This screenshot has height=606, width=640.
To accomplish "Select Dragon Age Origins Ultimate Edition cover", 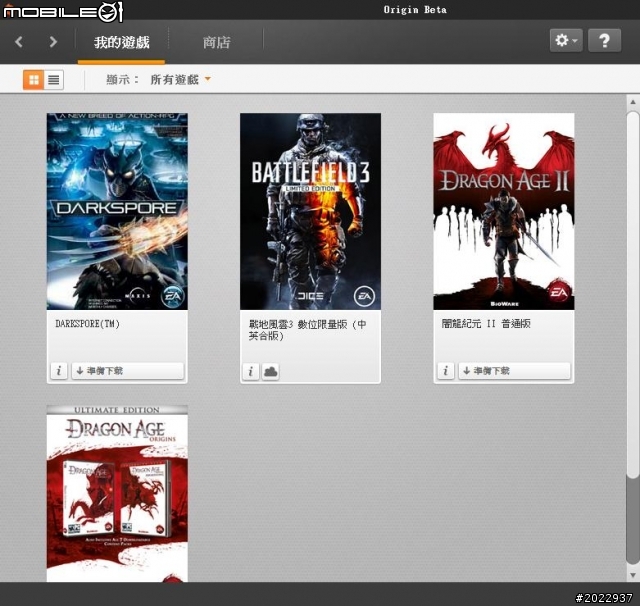I will click(x=117, y=493).
